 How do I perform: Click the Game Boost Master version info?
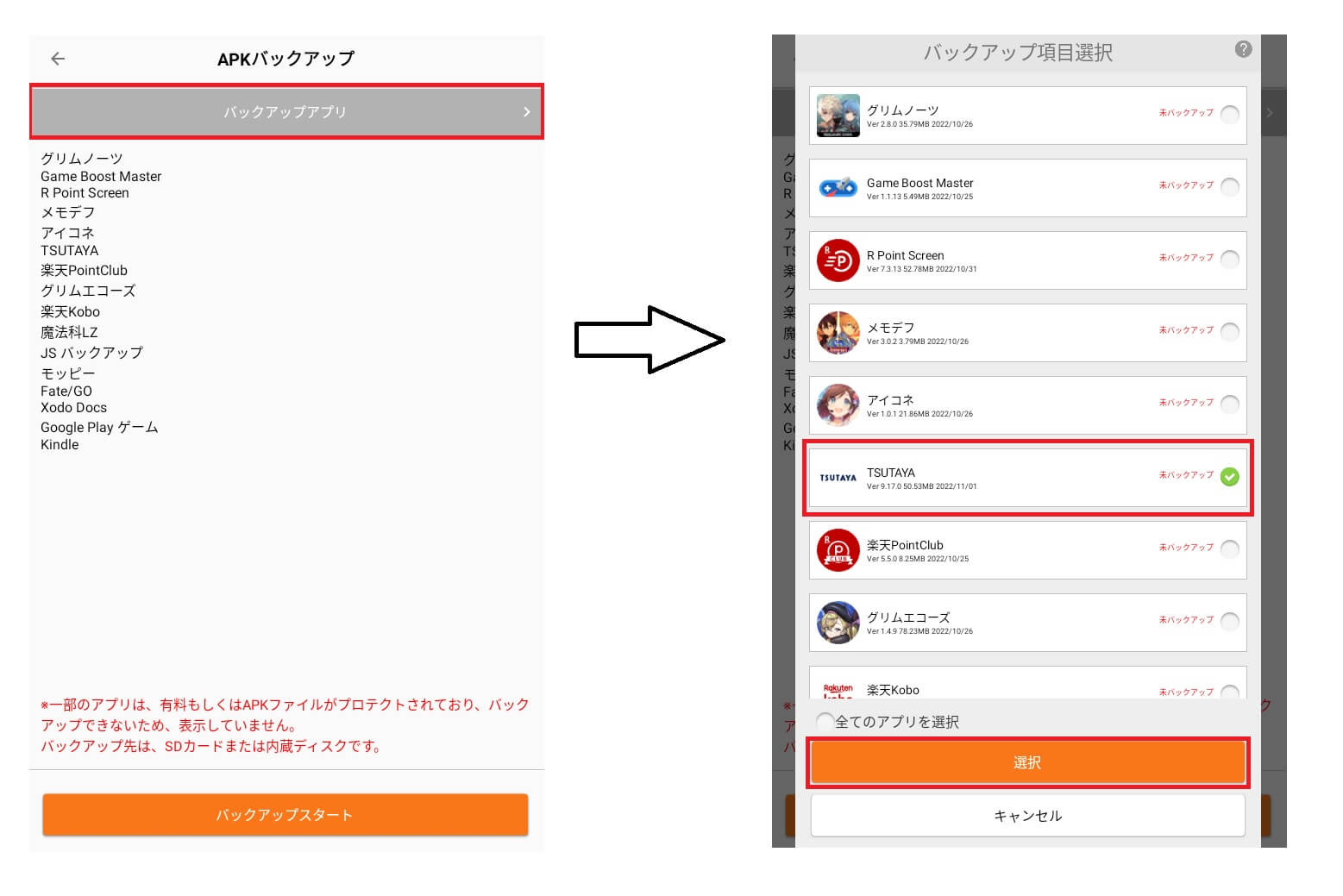919,197
